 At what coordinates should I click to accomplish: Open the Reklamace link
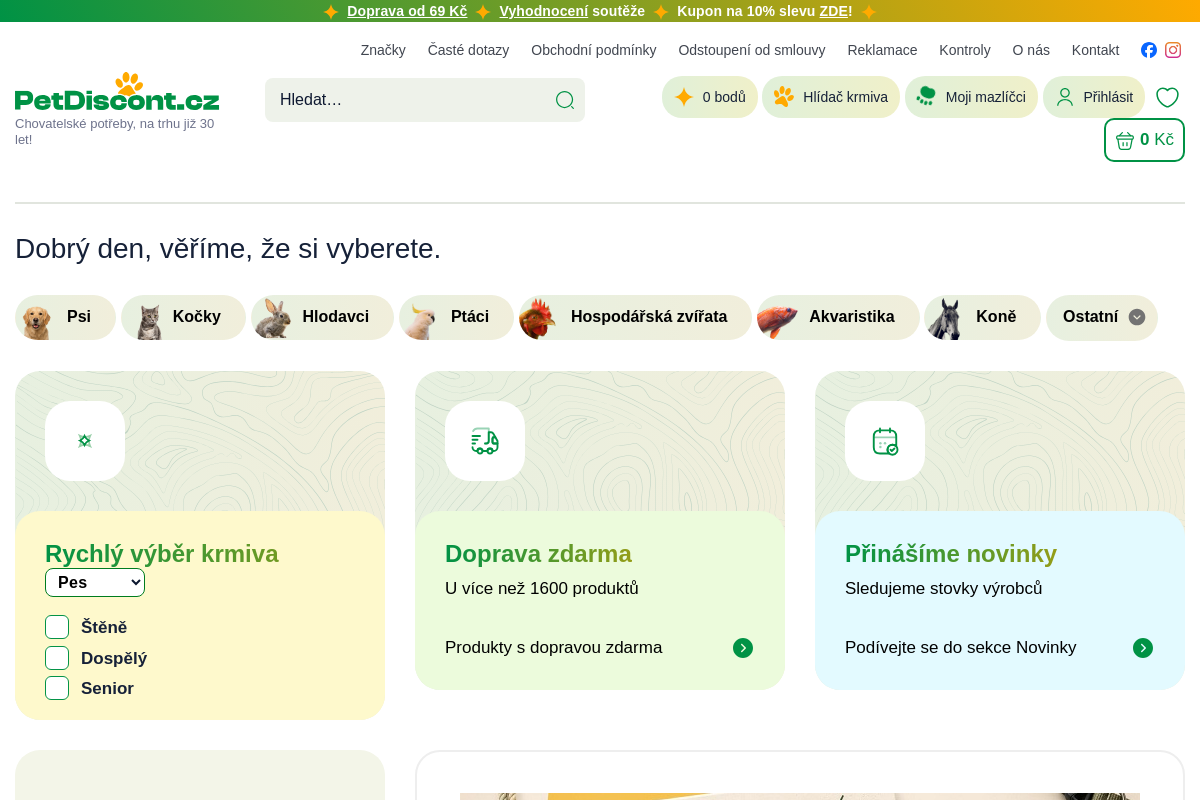click(882, 50)
